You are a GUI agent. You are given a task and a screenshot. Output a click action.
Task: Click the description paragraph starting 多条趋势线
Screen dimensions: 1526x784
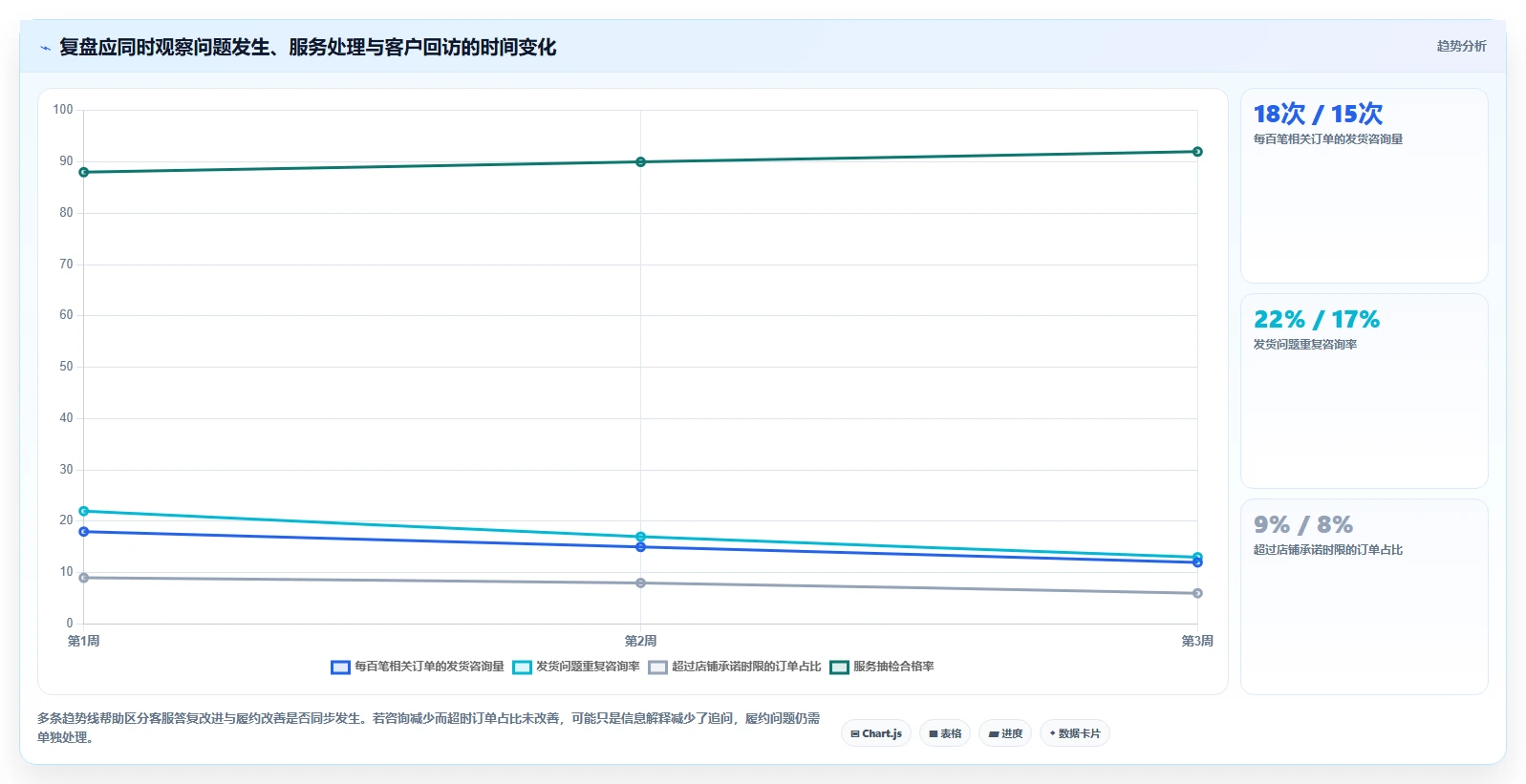pyautogui.click(x=429, y=728)
